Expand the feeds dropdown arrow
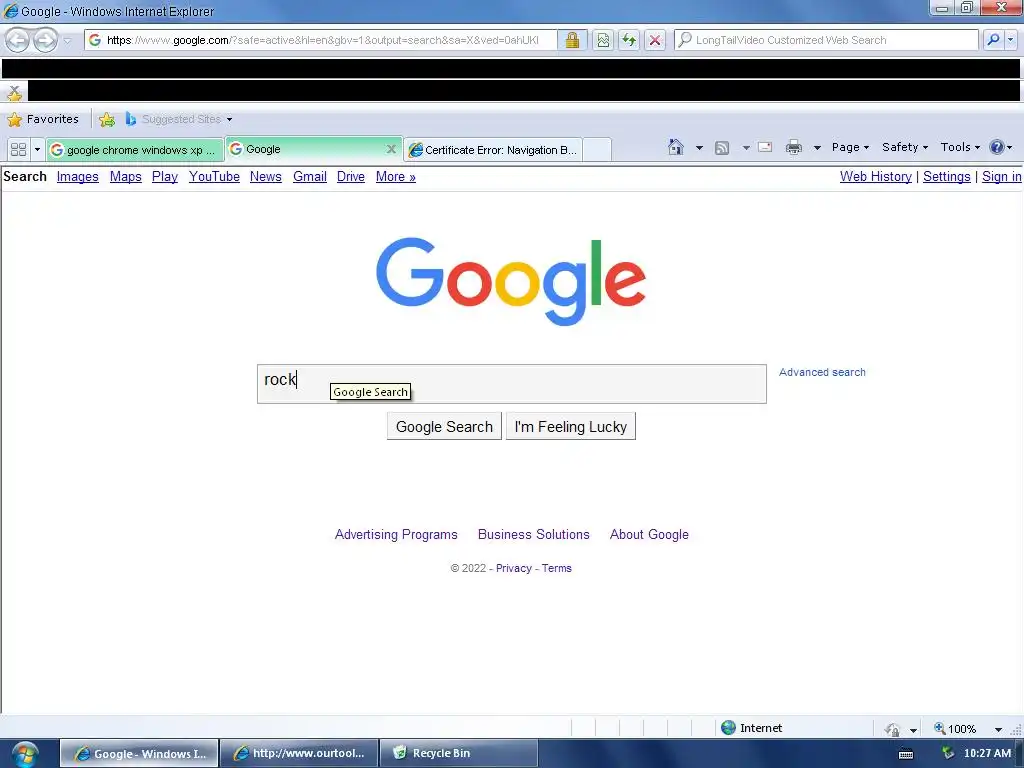 pyautogui.click(x=746, y=148)
